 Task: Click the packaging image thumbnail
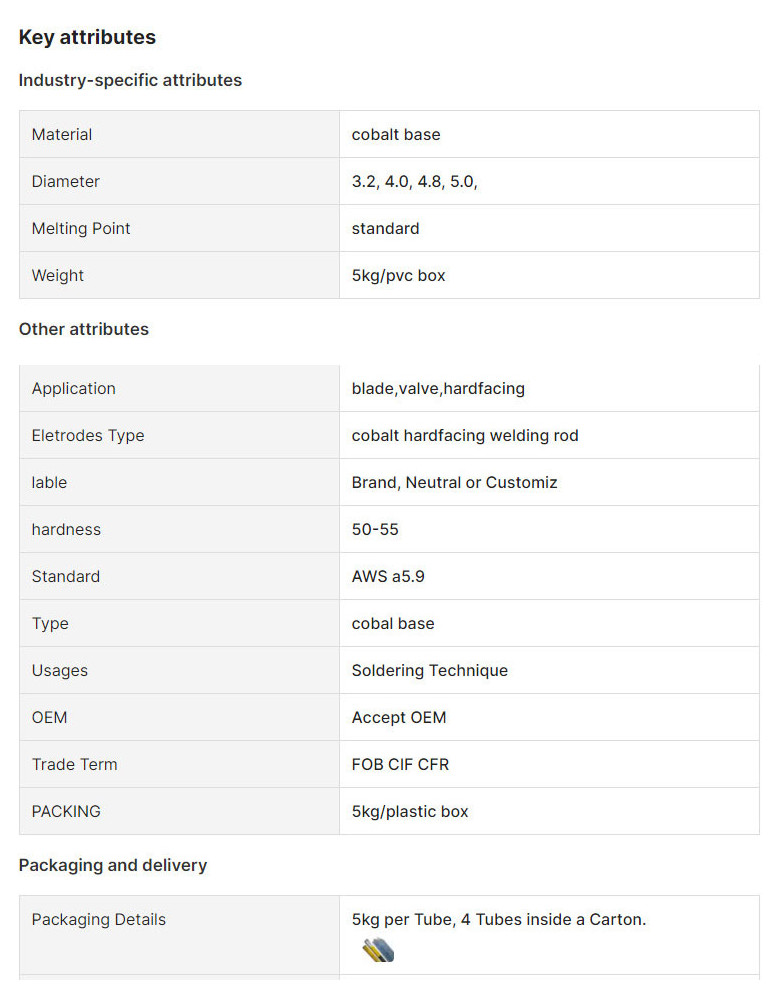coord(378,950)
